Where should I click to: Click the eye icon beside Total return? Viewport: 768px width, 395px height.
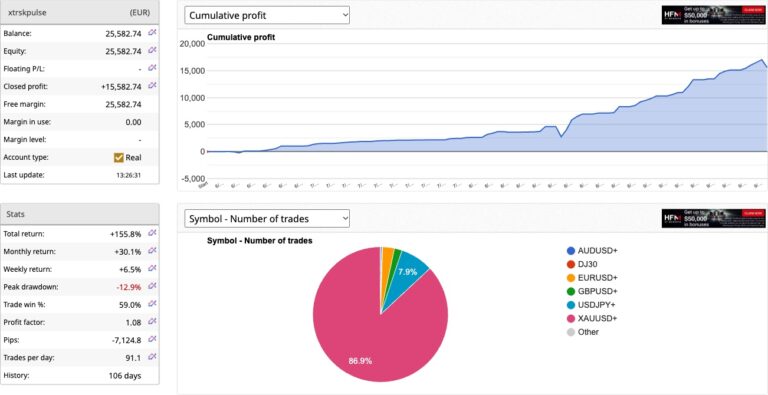click(x=152, y=233)
